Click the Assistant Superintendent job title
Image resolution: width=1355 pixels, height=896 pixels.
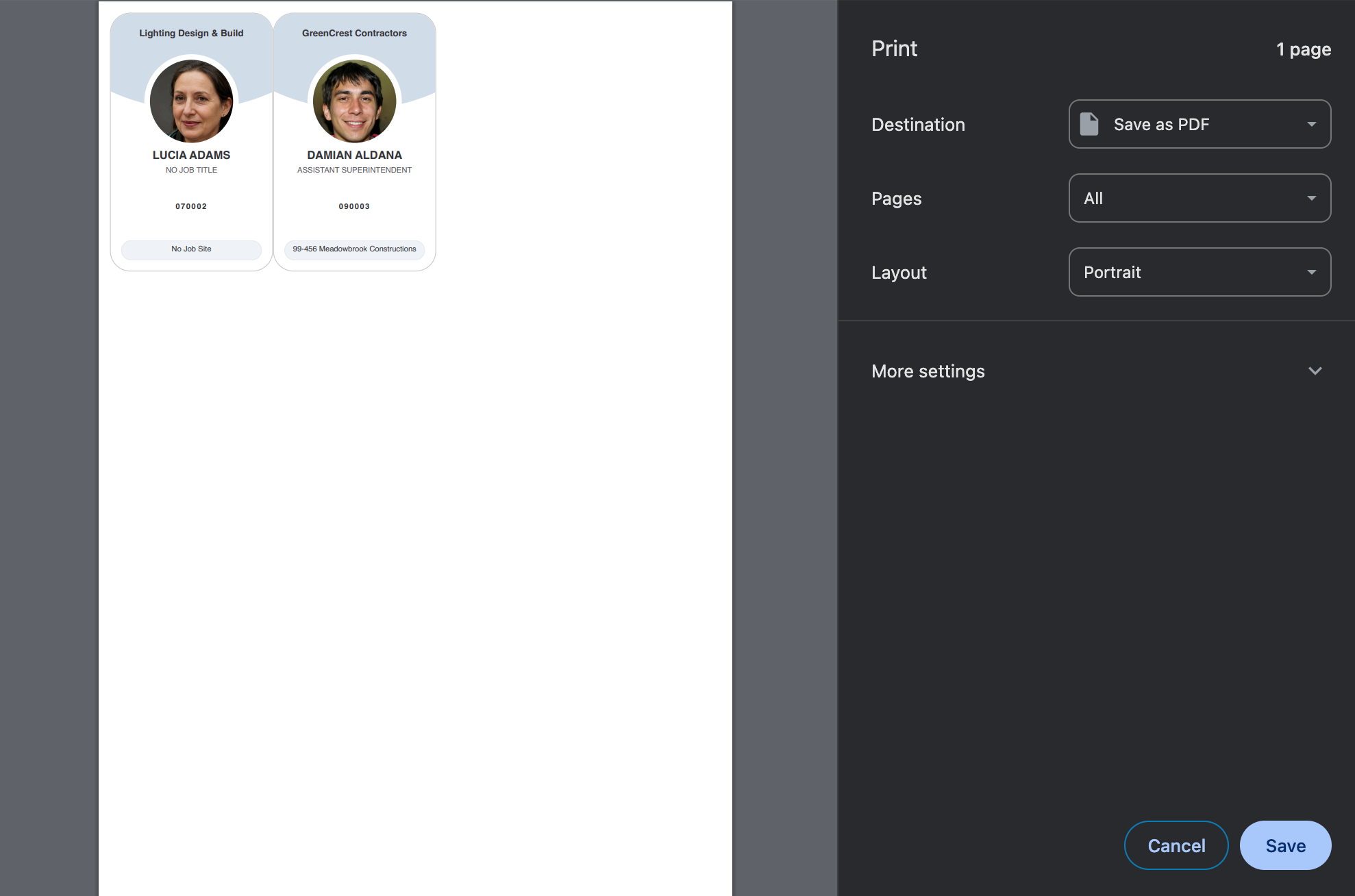354,170
